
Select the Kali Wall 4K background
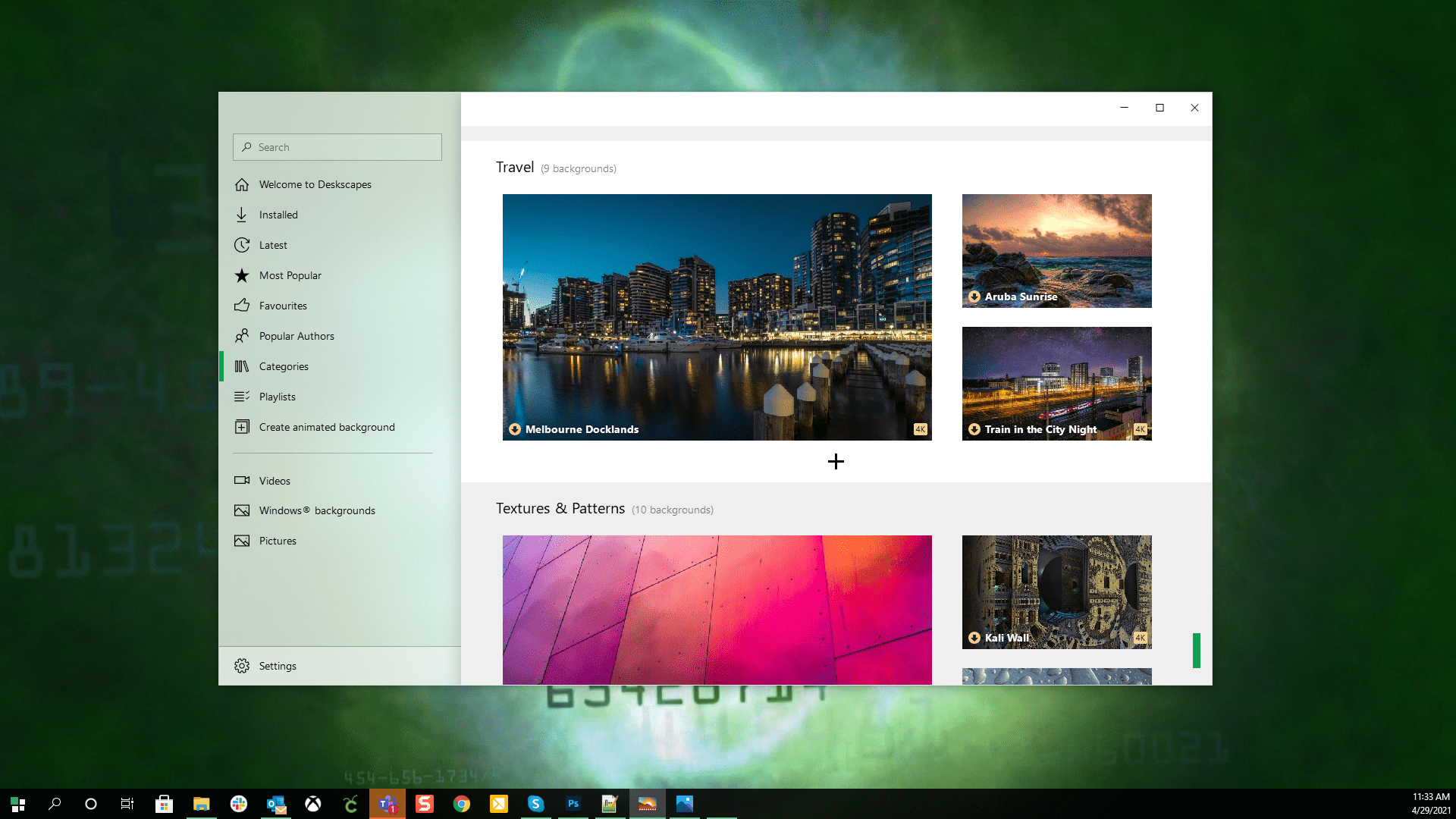click(1056, 592)
